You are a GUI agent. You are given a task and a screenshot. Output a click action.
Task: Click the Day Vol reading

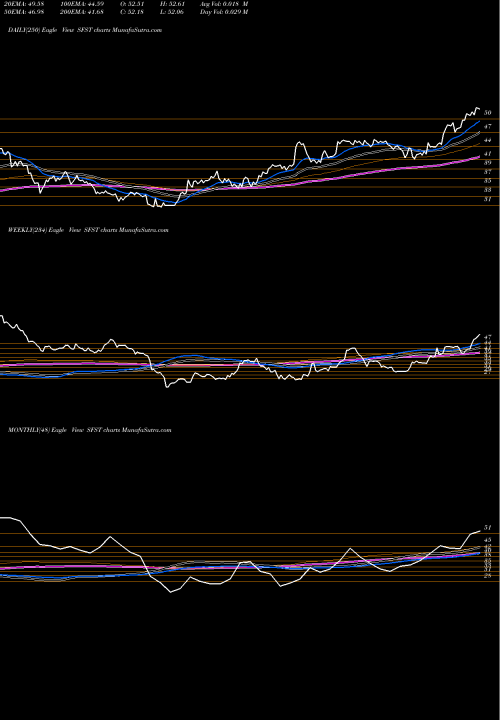(x=224, y=12)
